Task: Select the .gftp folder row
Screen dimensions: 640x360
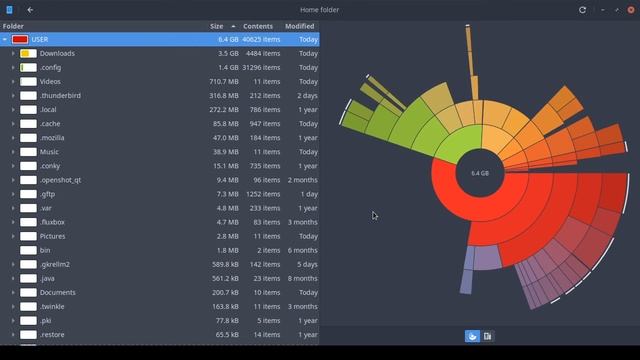Action: click(160, 194)
